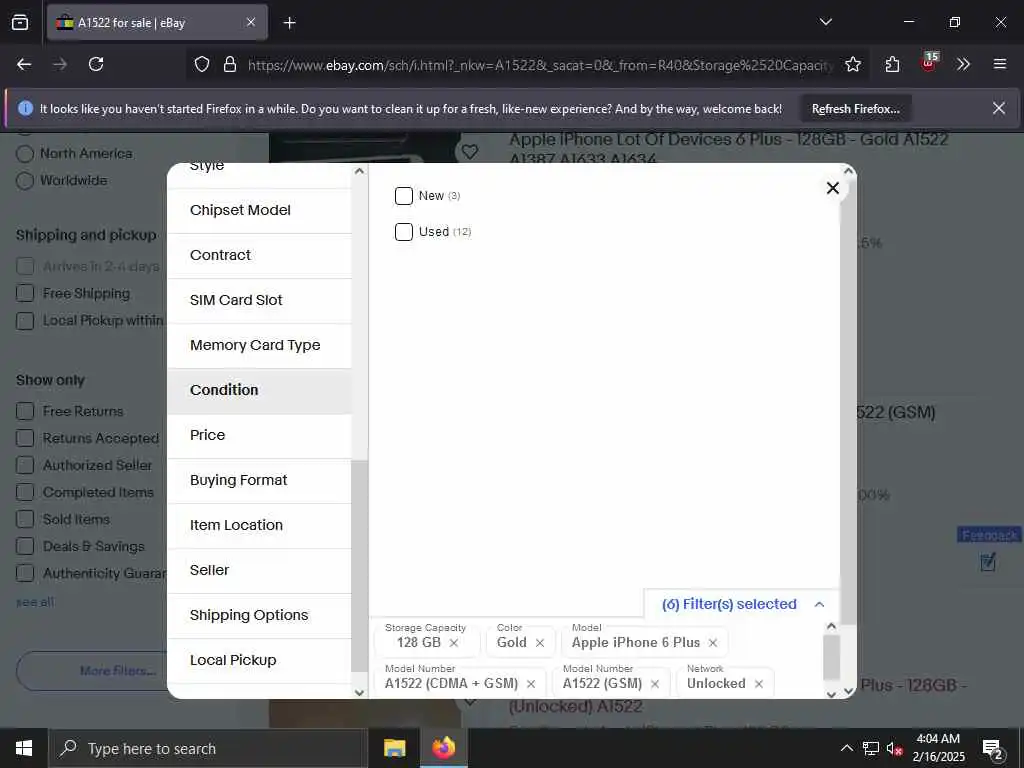Screen dimensions: 1024x768
Task: View tracking protection shield info
Action: (x=202, y=64)
